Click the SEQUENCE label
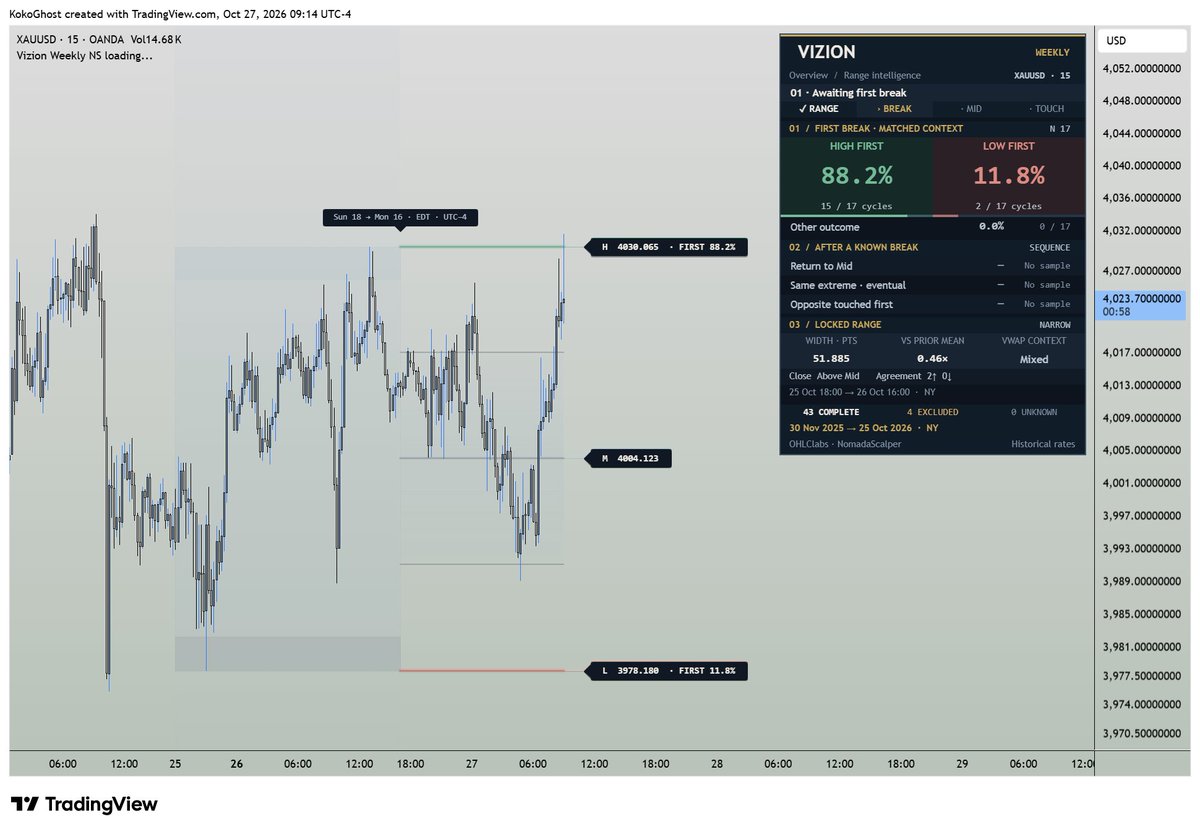The width and height of the screenshot is (1200, 832). tap(1049, 247)
